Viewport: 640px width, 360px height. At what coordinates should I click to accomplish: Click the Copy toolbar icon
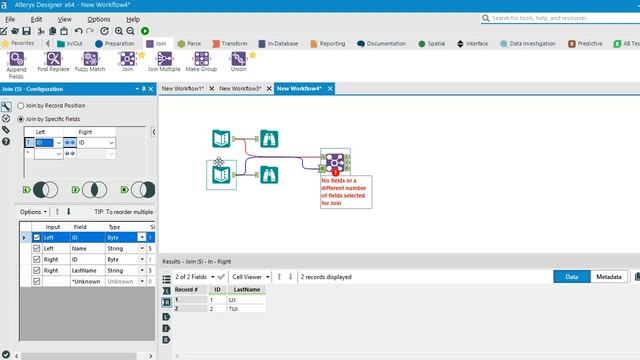pyautogui.click(x=52, y=31)
